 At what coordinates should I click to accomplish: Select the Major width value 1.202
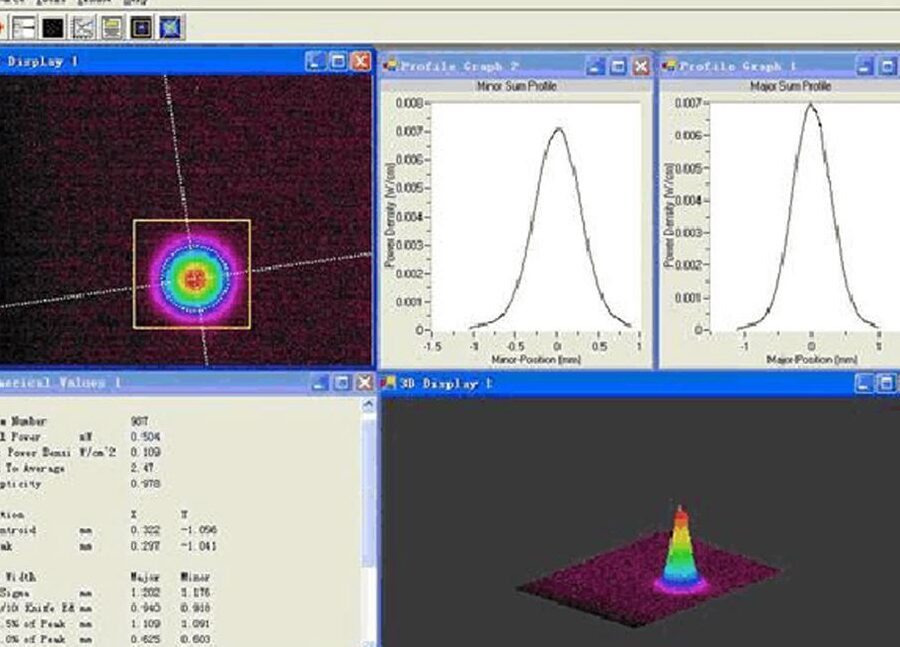pos(146,592)
